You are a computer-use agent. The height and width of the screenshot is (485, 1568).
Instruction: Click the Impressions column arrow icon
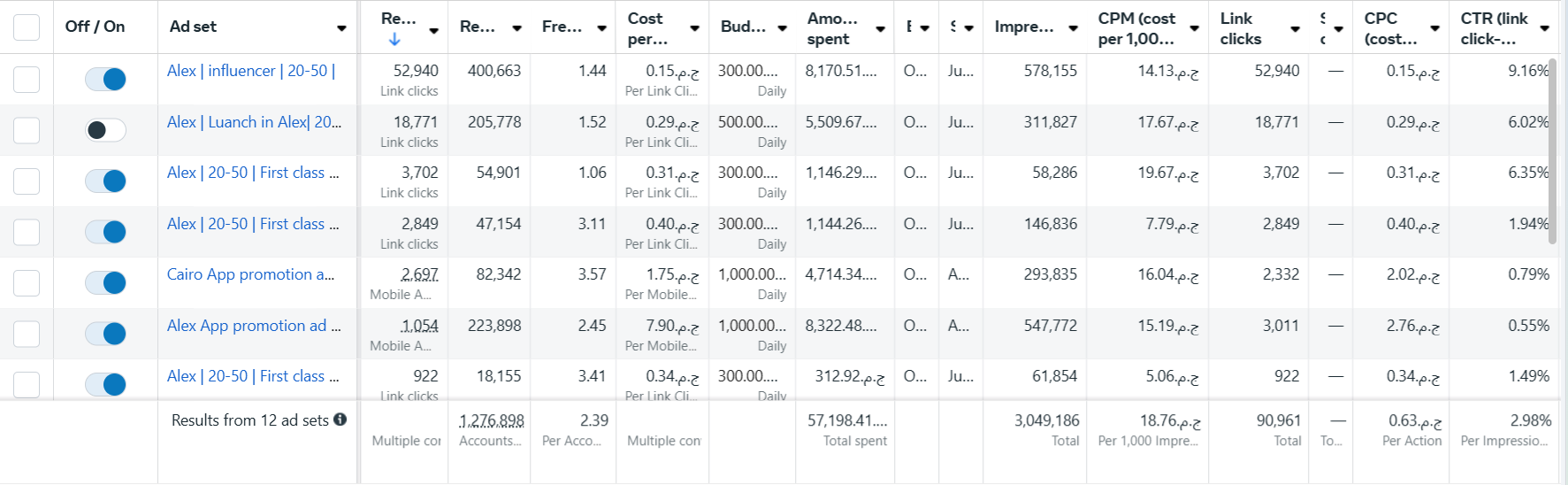(x=1073, y=28)
